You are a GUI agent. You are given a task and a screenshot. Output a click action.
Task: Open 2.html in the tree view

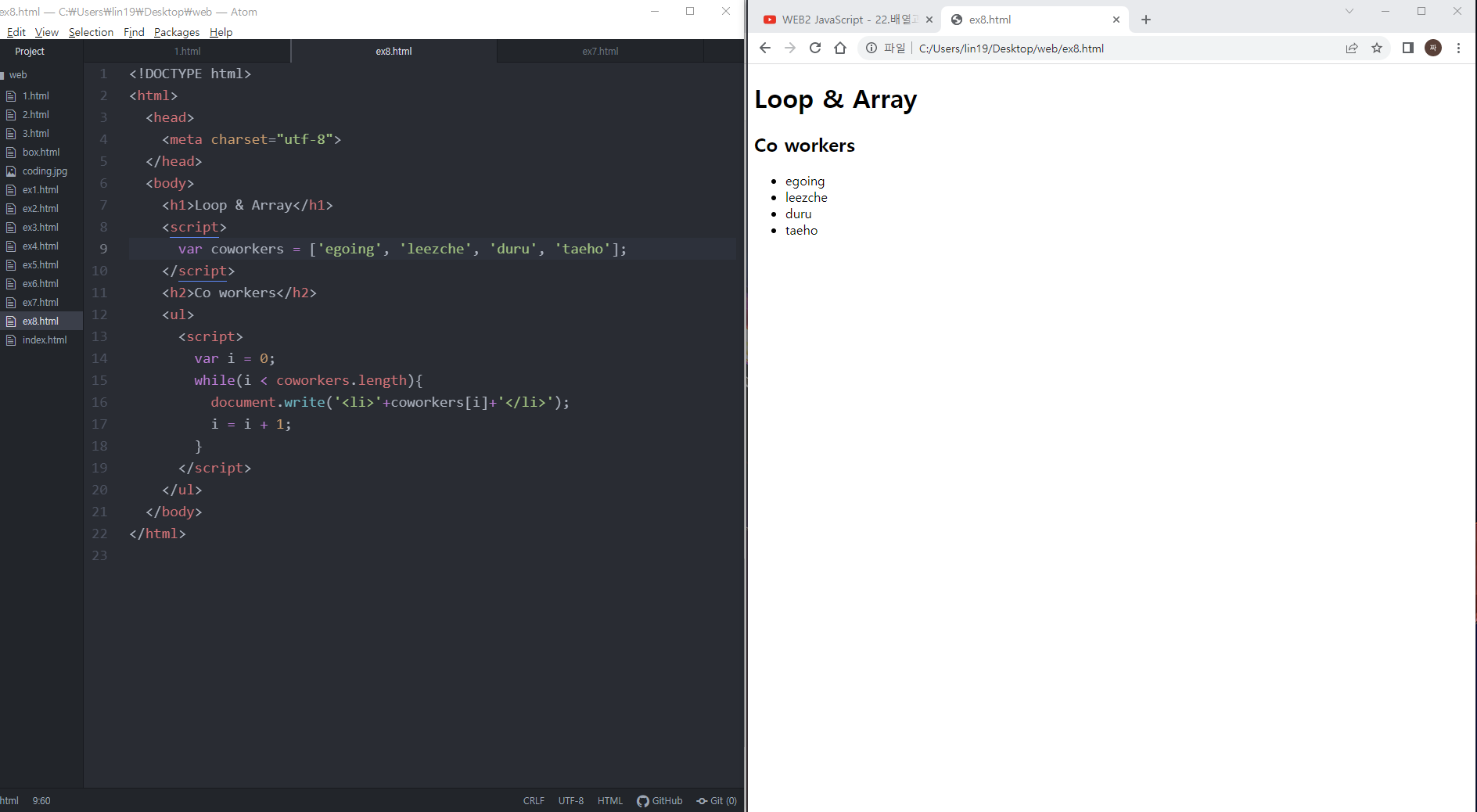36,115
